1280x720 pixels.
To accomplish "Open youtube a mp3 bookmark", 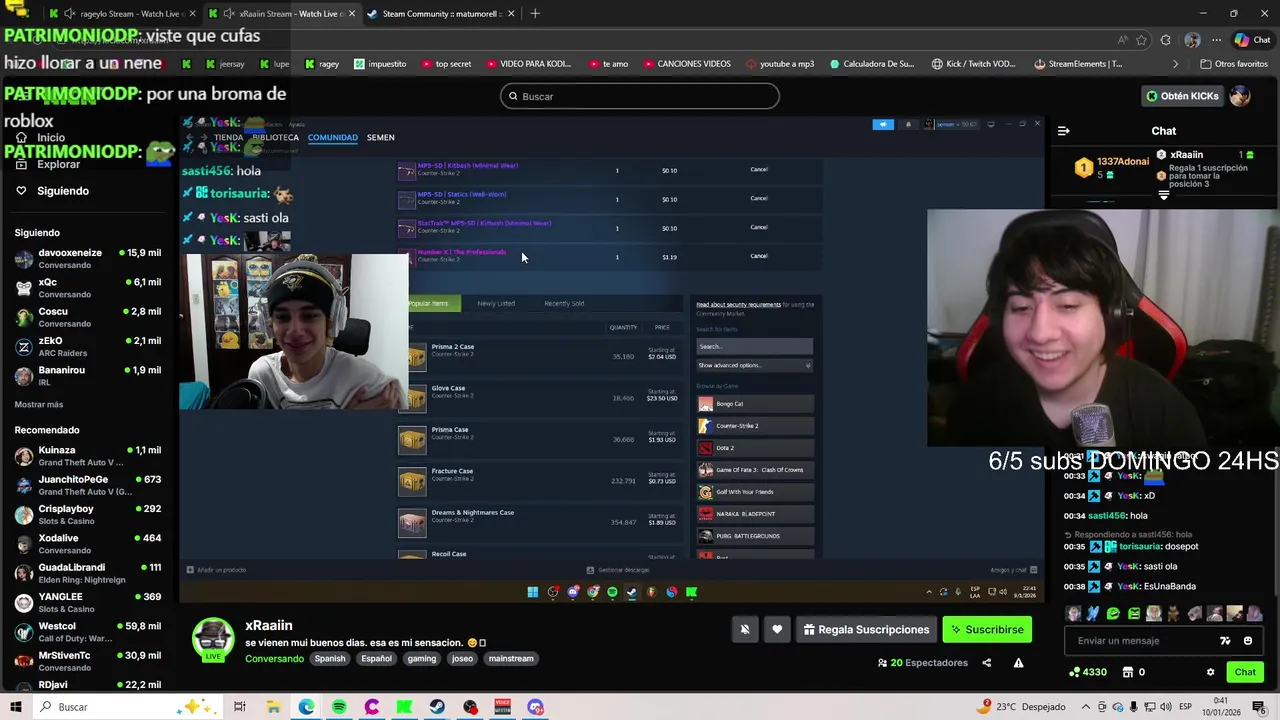I will pos(779,64).
